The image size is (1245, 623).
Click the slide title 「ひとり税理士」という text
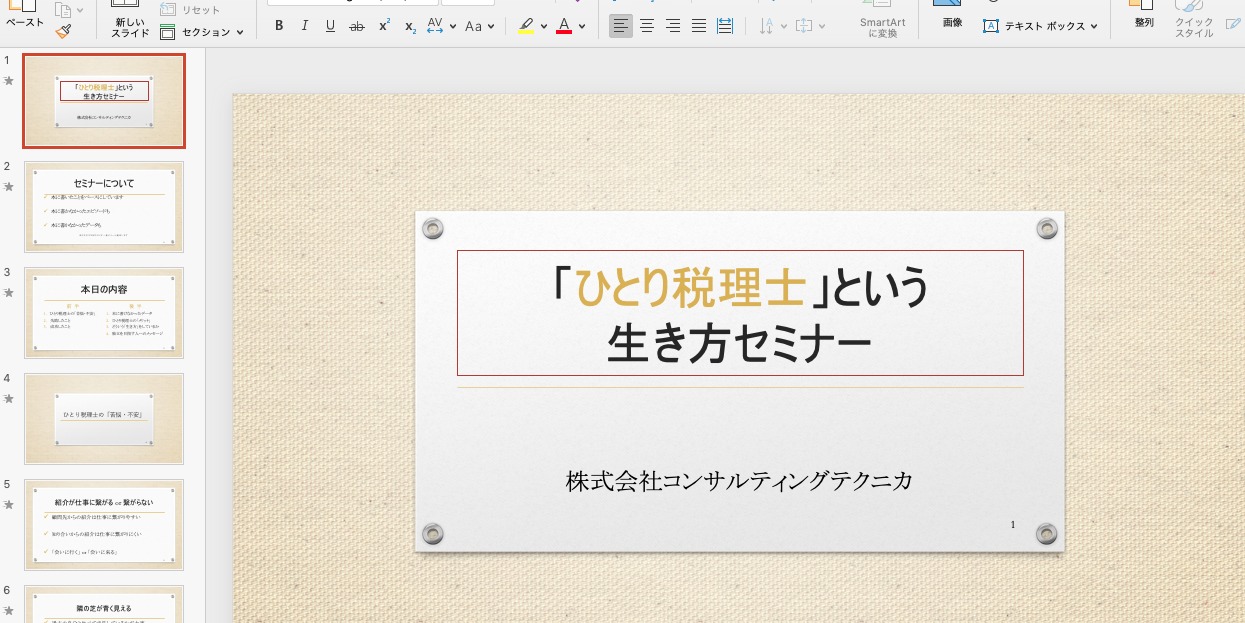(740, 287)
